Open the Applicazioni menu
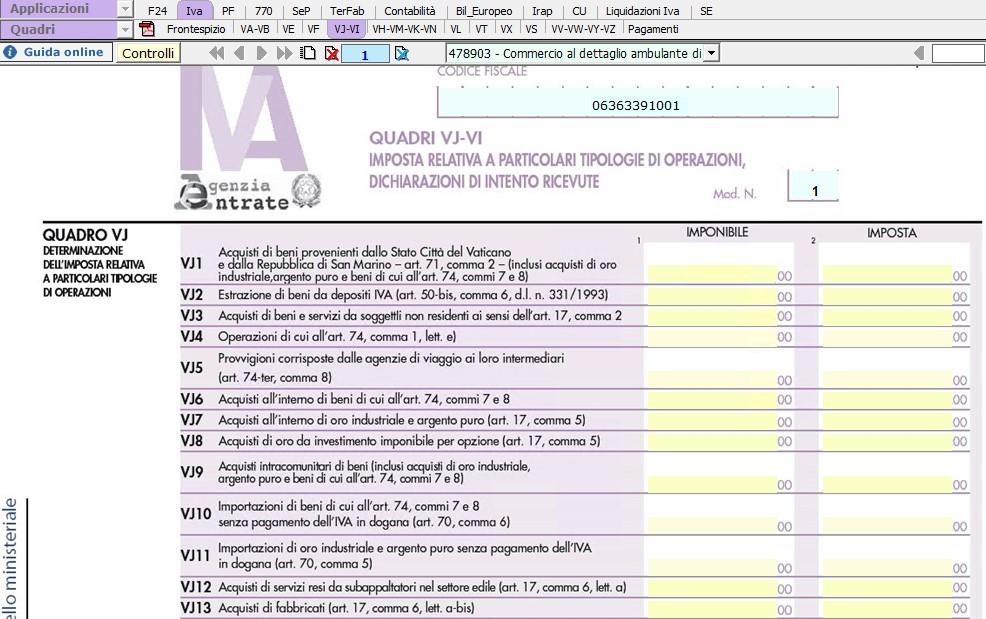The width and height of the screenshot is (986, 619). 58,9
